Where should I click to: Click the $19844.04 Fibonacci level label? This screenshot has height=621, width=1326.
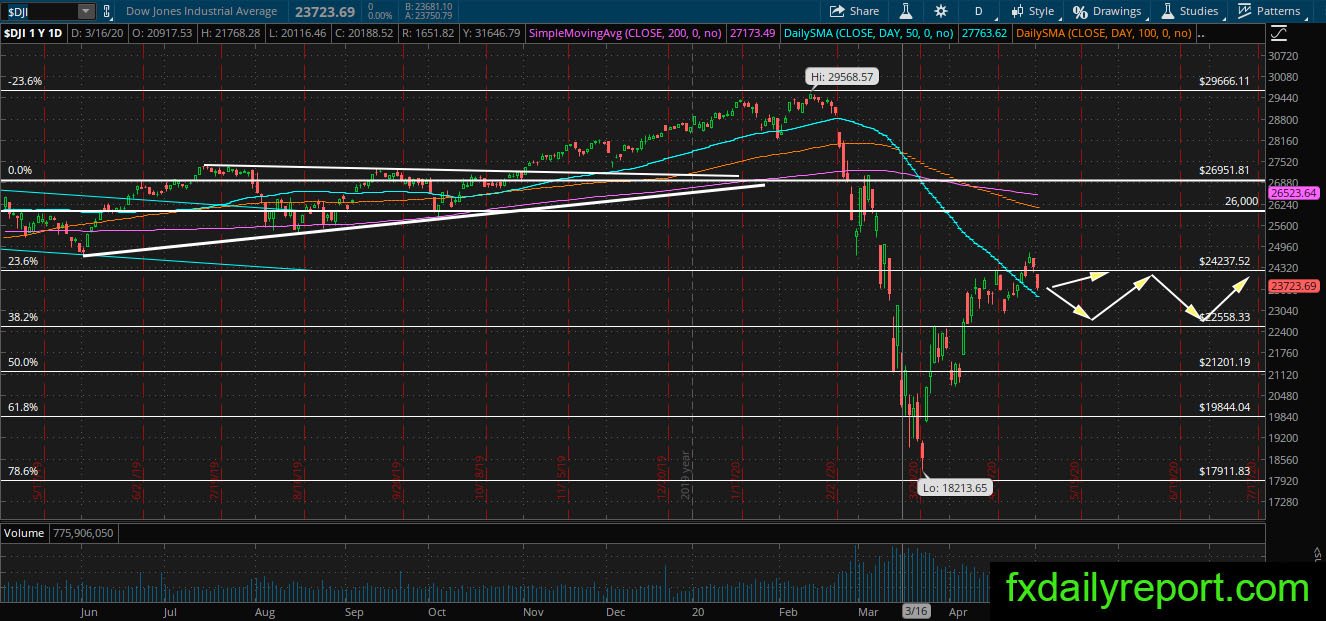[x=1225, y=407]
